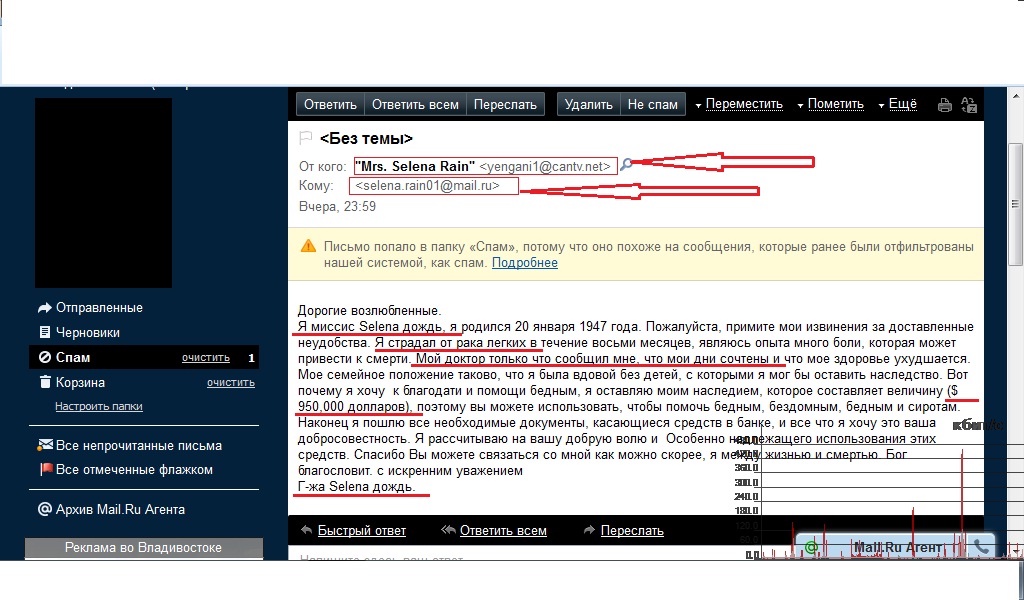Click the Ответить button in the top toolbar
1024x600 pixels.
330,104
